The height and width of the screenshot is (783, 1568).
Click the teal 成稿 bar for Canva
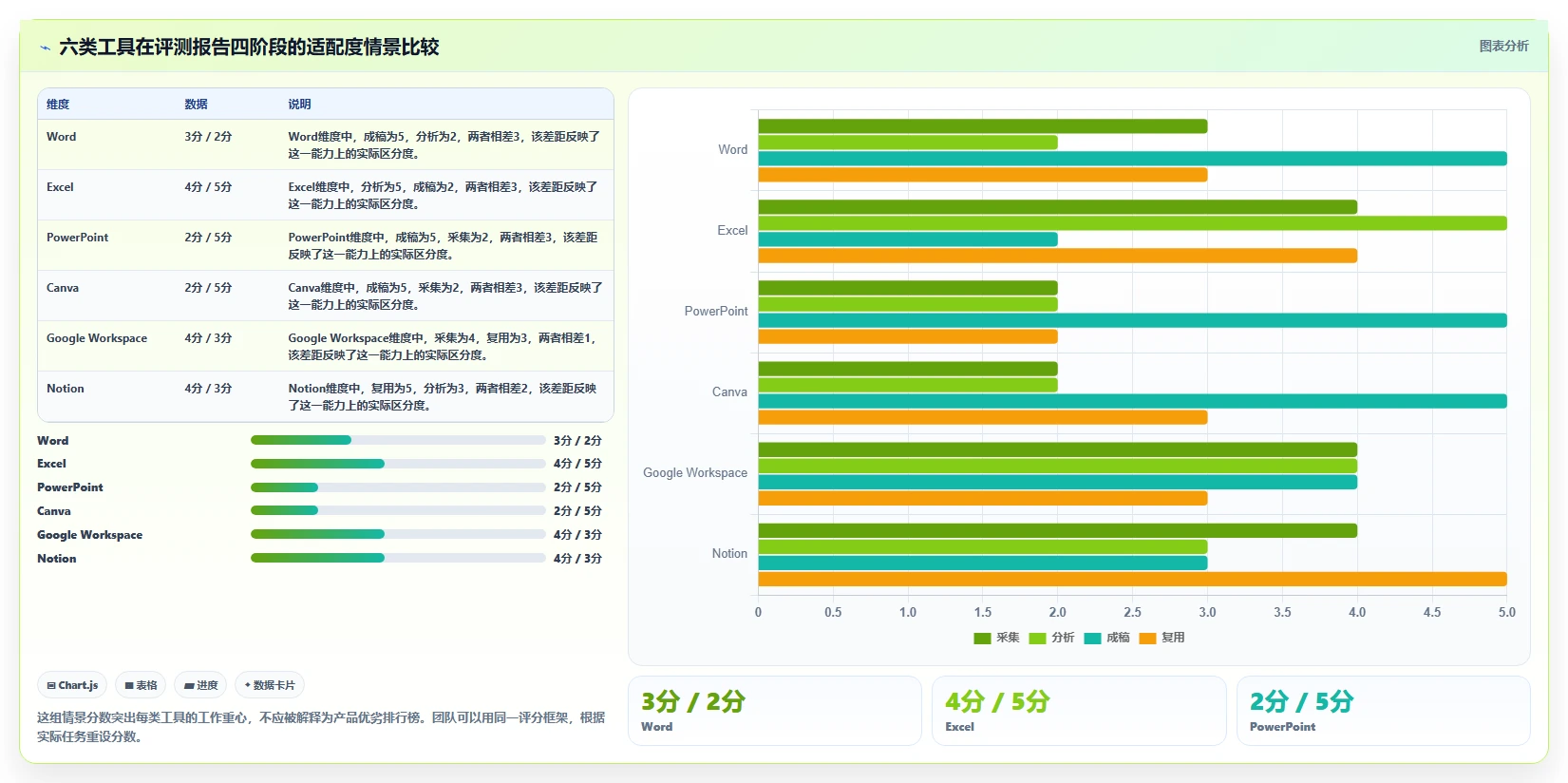[1132, 401]
